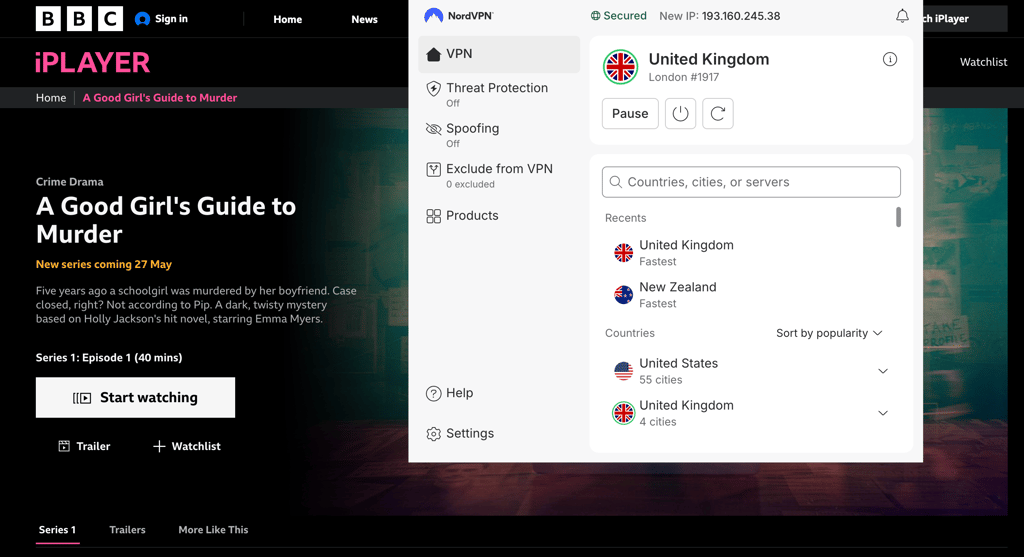Add programme to Watchlist with plus button
The image size is (1024, 557).
tap(187, 446)
